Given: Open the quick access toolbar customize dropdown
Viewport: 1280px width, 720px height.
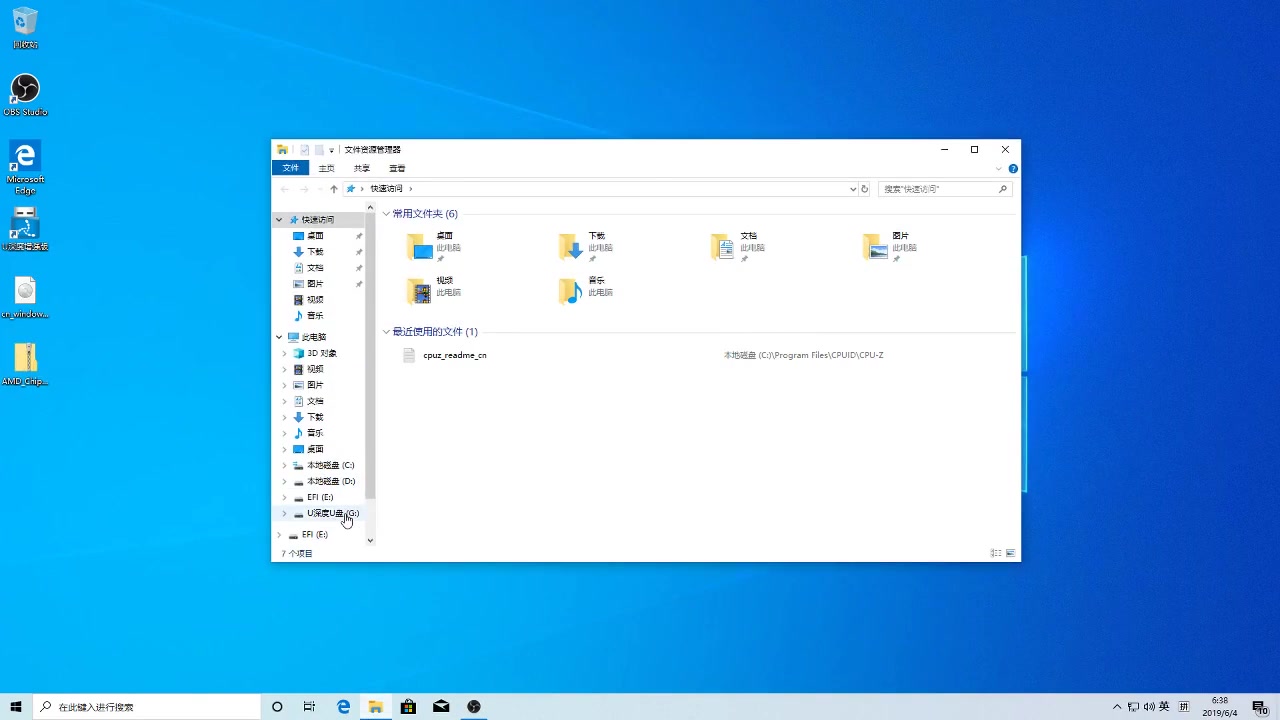Looking at the screenshot, I should coord(331,150).
